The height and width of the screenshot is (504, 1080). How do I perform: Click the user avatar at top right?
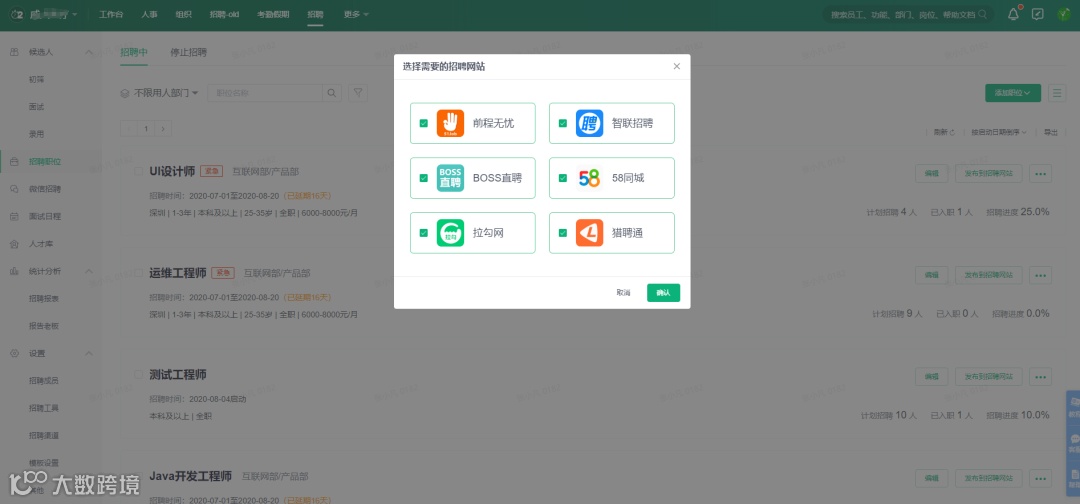point(1063,14)
